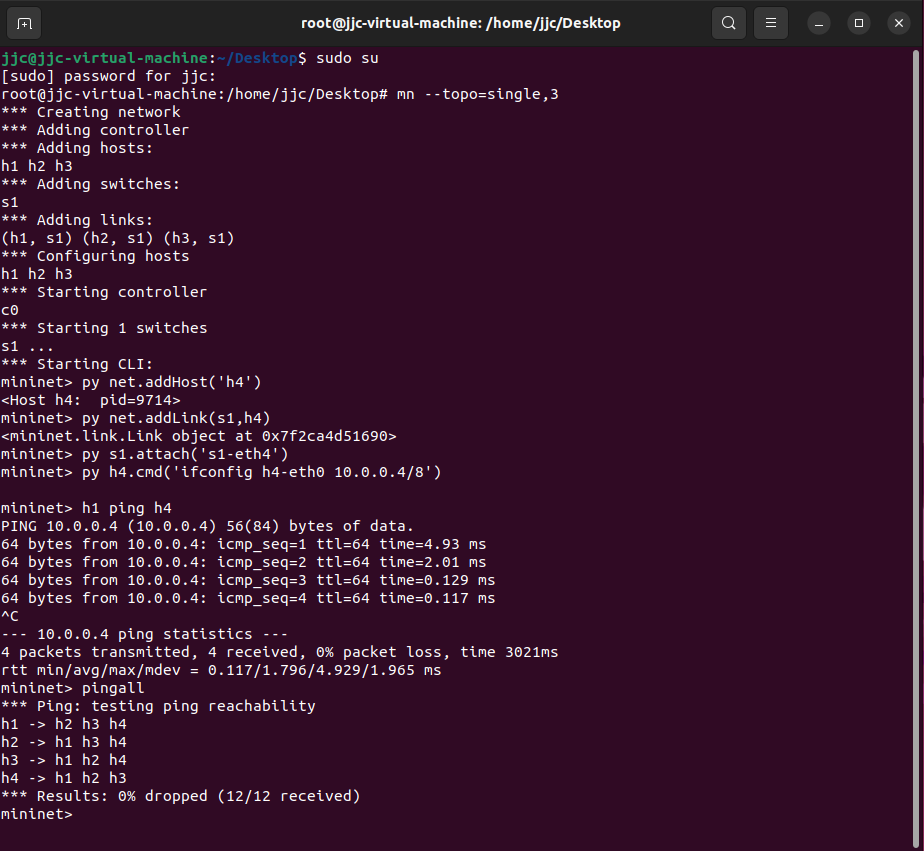Click '*** Results: 0% dropped' line
Viewport: 924px width, 851px height.
pyautogui.click(x=180, y=796)
